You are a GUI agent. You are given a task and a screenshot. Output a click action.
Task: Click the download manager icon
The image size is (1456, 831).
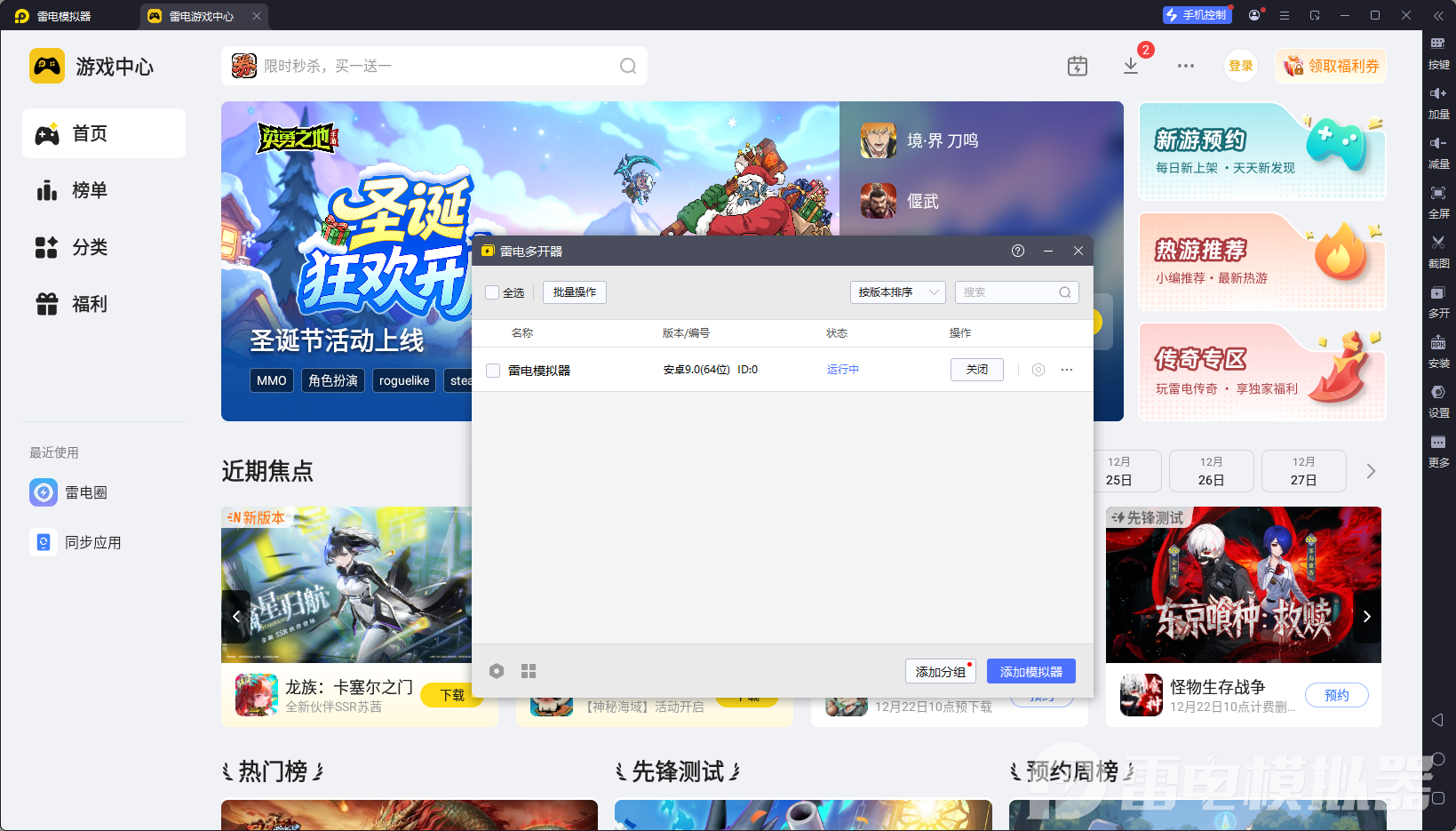coord(1131,66)
